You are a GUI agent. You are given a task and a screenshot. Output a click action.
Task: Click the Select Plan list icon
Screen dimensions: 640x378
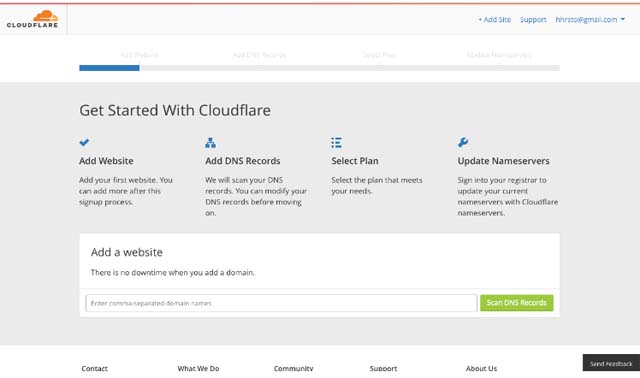tap(336, 142)
